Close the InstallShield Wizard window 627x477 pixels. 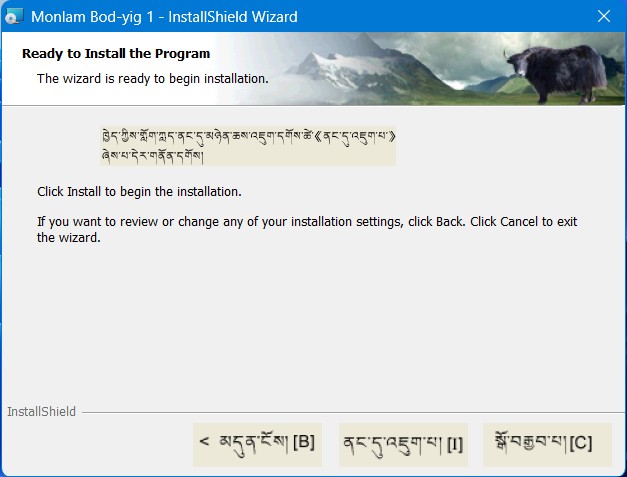click(603, 16)
